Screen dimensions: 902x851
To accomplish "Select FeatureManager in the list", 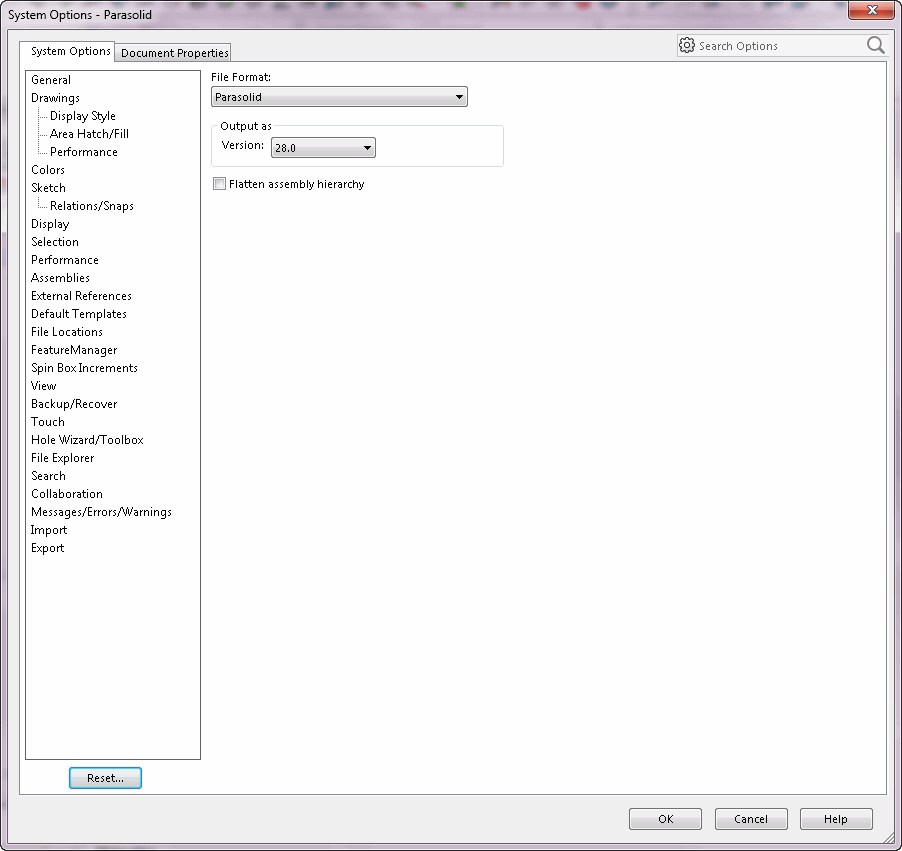I will tap(74, 350).
